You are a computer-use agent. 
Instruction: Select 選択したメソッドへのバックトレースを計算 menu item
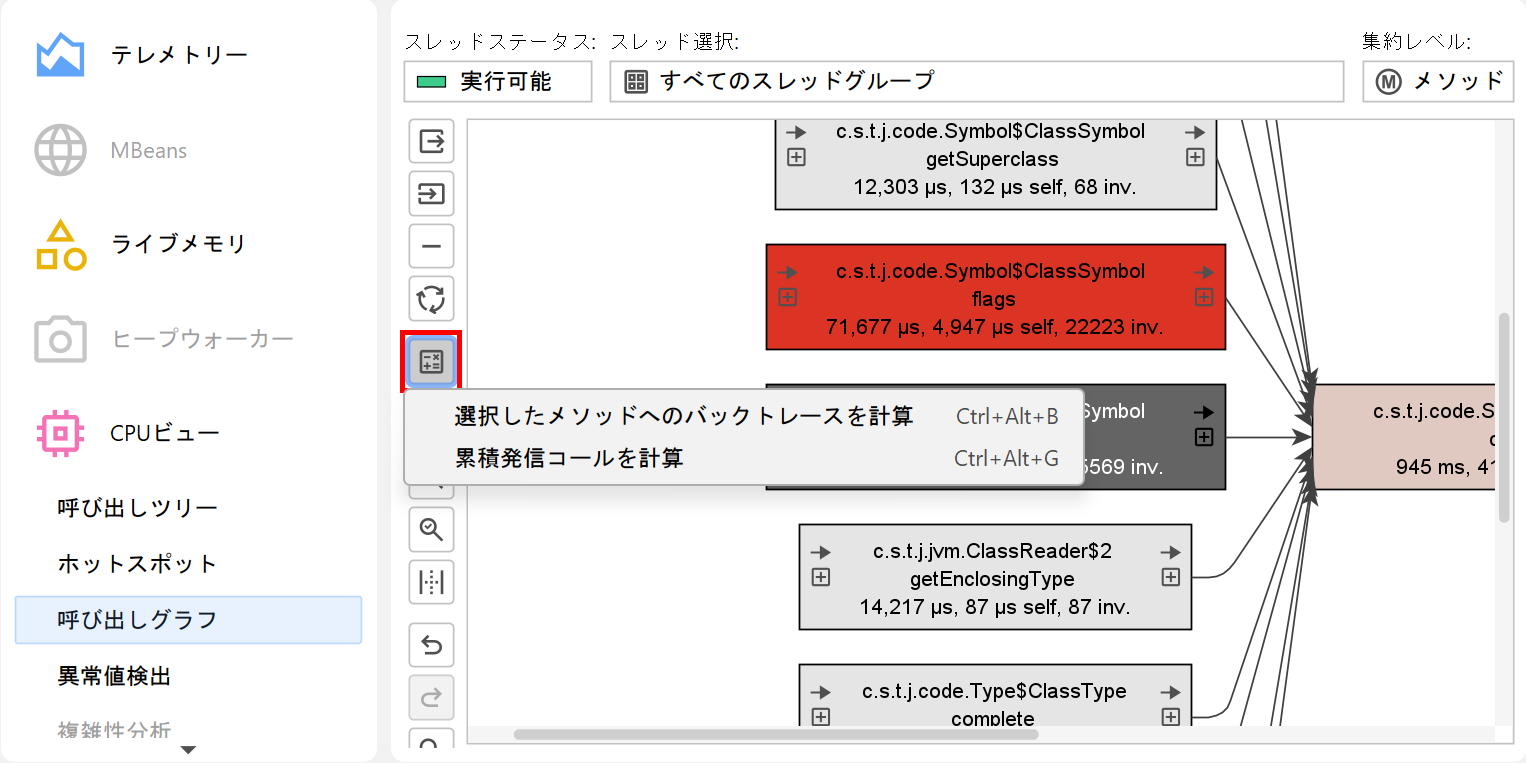(683, 417)
